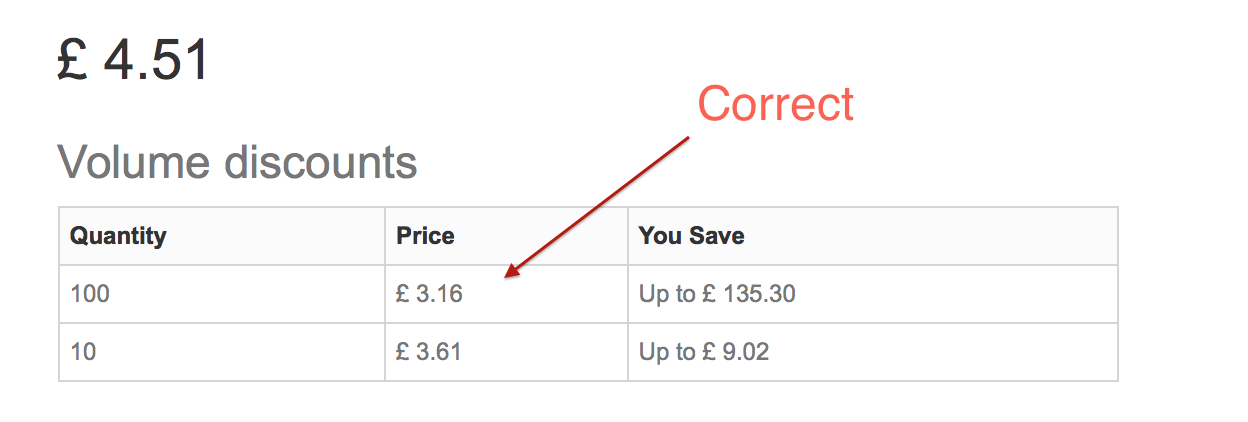Image resolution: width=1248 pixels, height=422 pixels.
Task: Click the £ 3.61 price cell
Action: pos(430,352)
